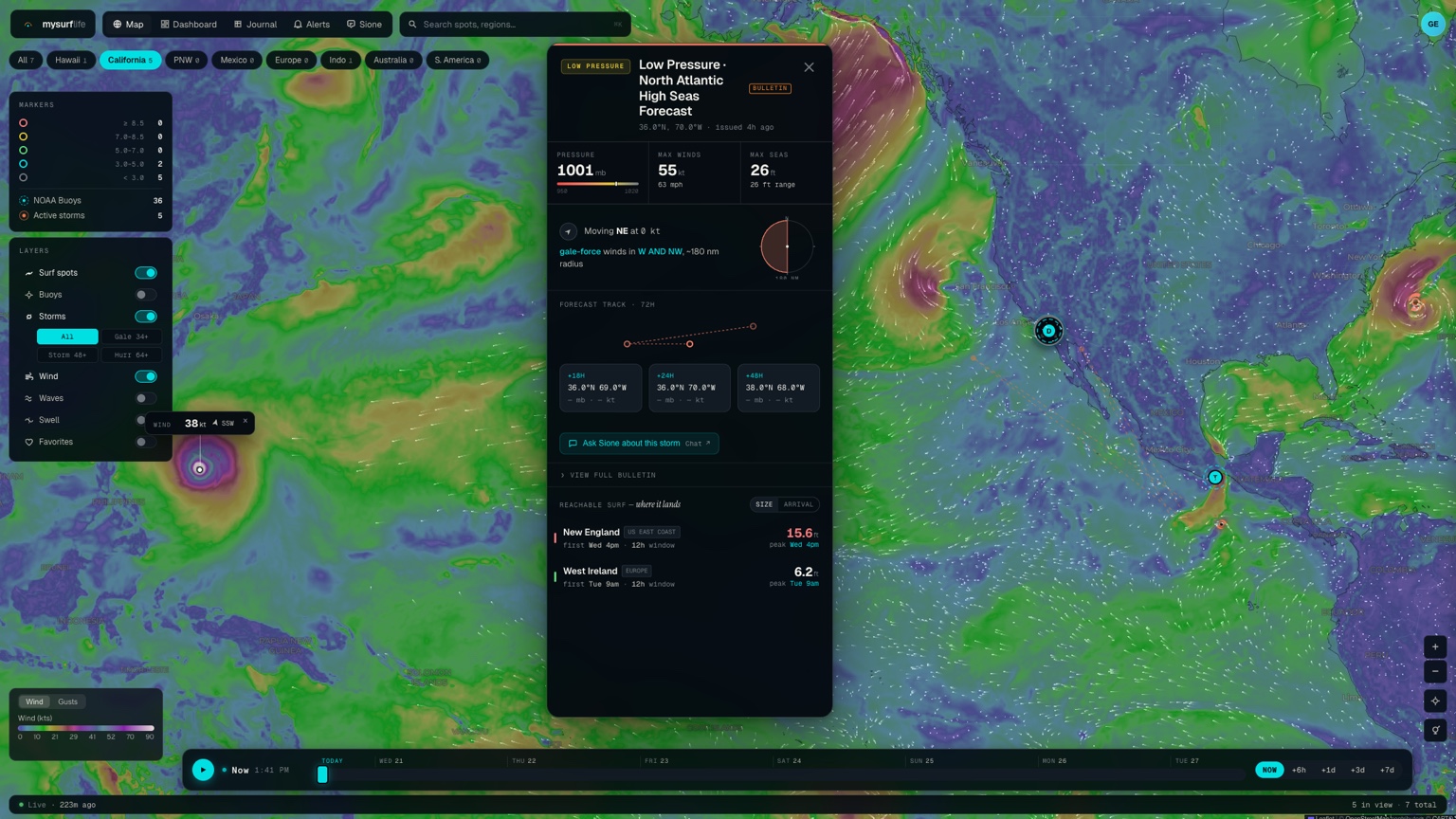Click the Wind layer icon

(28, 376)
